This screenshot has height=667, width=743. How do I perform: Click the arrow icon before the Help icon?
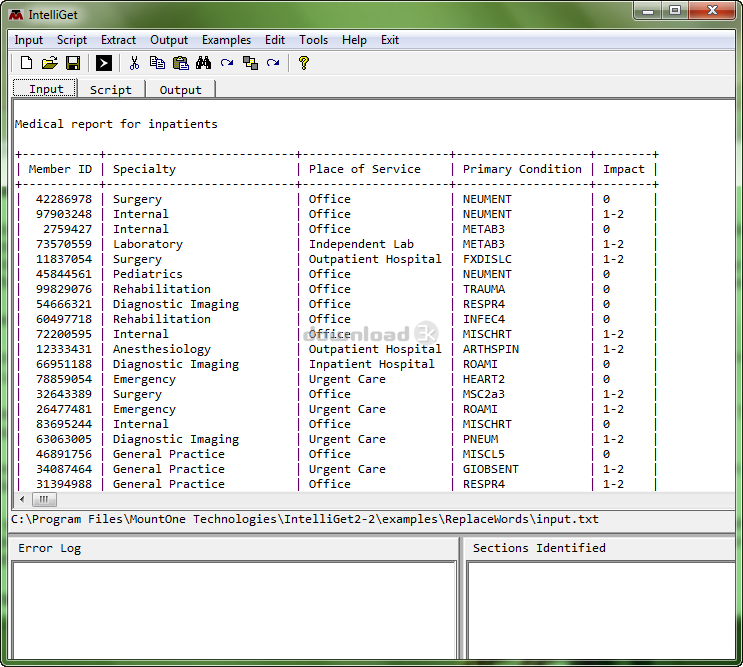click(273, 63)
